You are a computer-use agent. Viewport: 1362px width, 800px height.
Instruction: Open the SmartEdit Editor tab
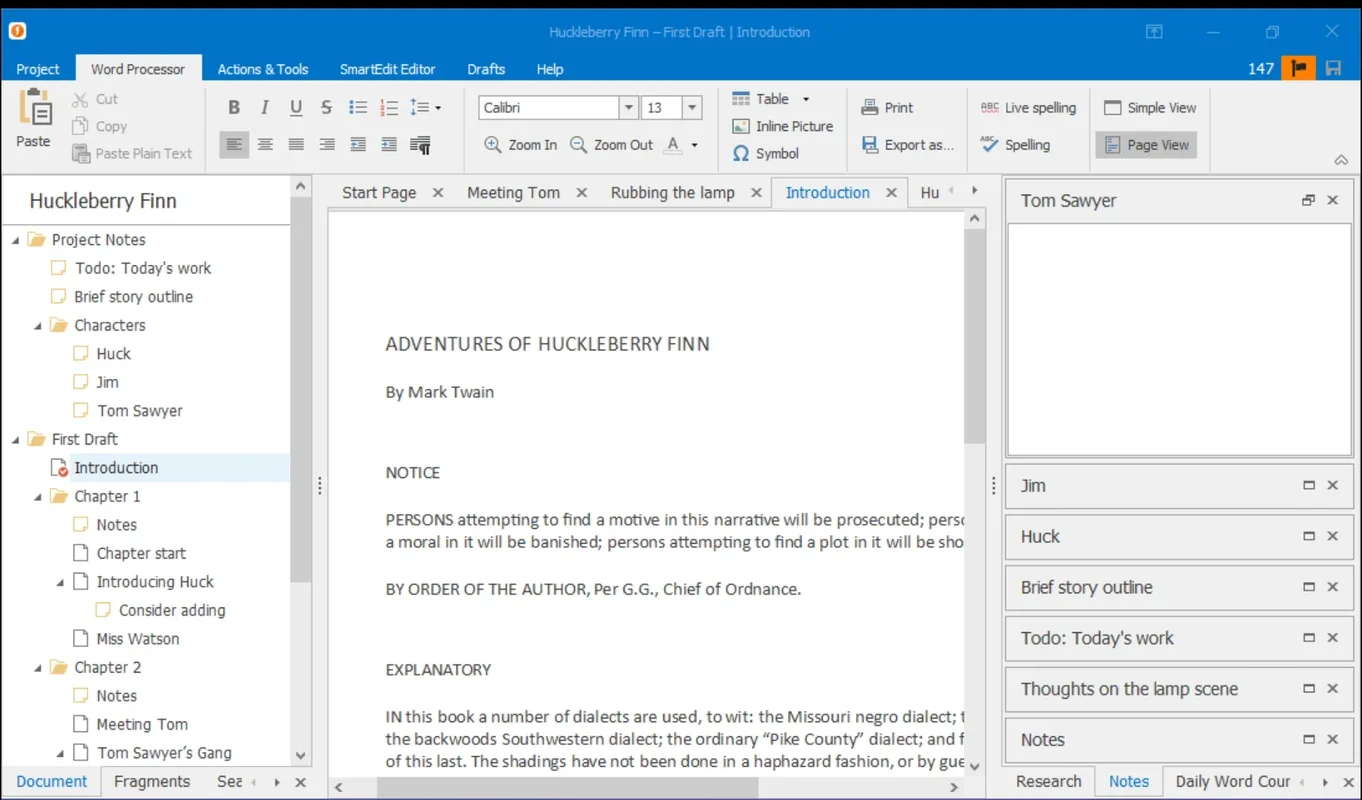pos(387,69)
